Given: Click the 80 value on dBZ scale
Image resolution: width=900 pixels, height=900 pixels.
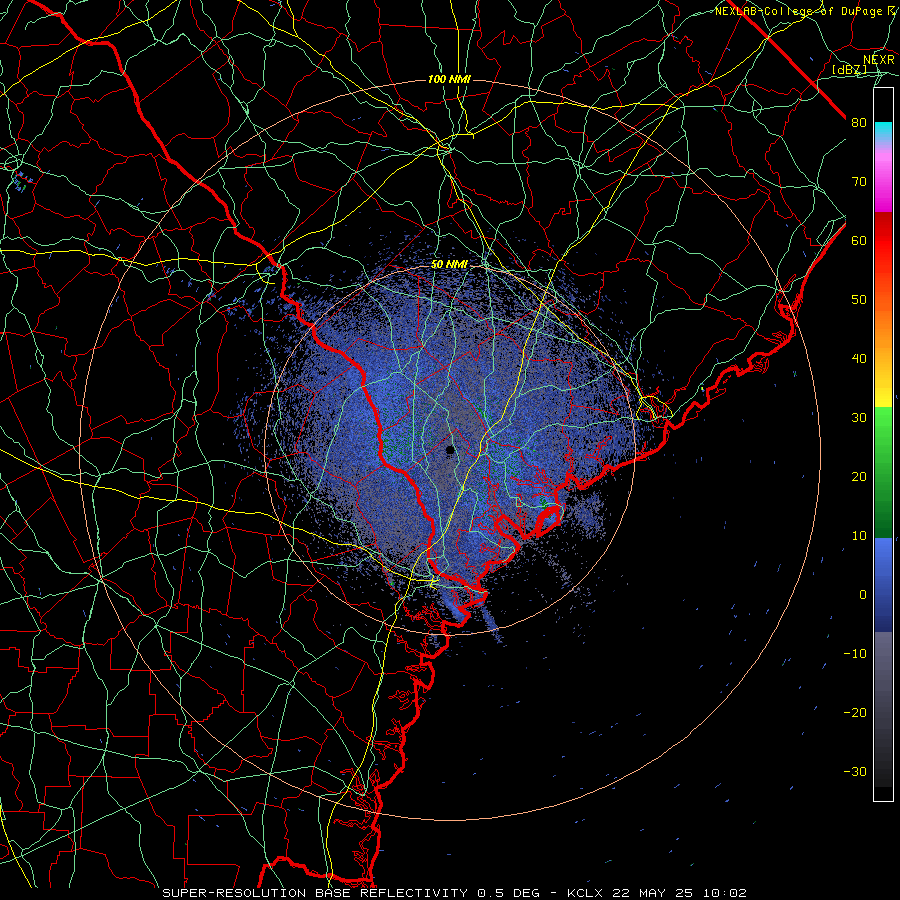Looking at the screenshot, I should pyautogui.click(x=859, y=123).
